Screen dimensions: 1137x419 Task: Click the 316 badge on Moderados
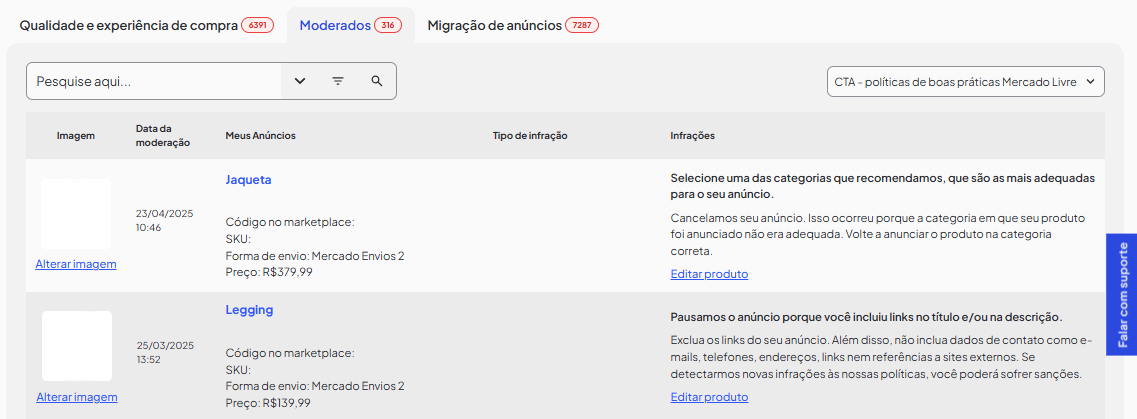[388, 25]
